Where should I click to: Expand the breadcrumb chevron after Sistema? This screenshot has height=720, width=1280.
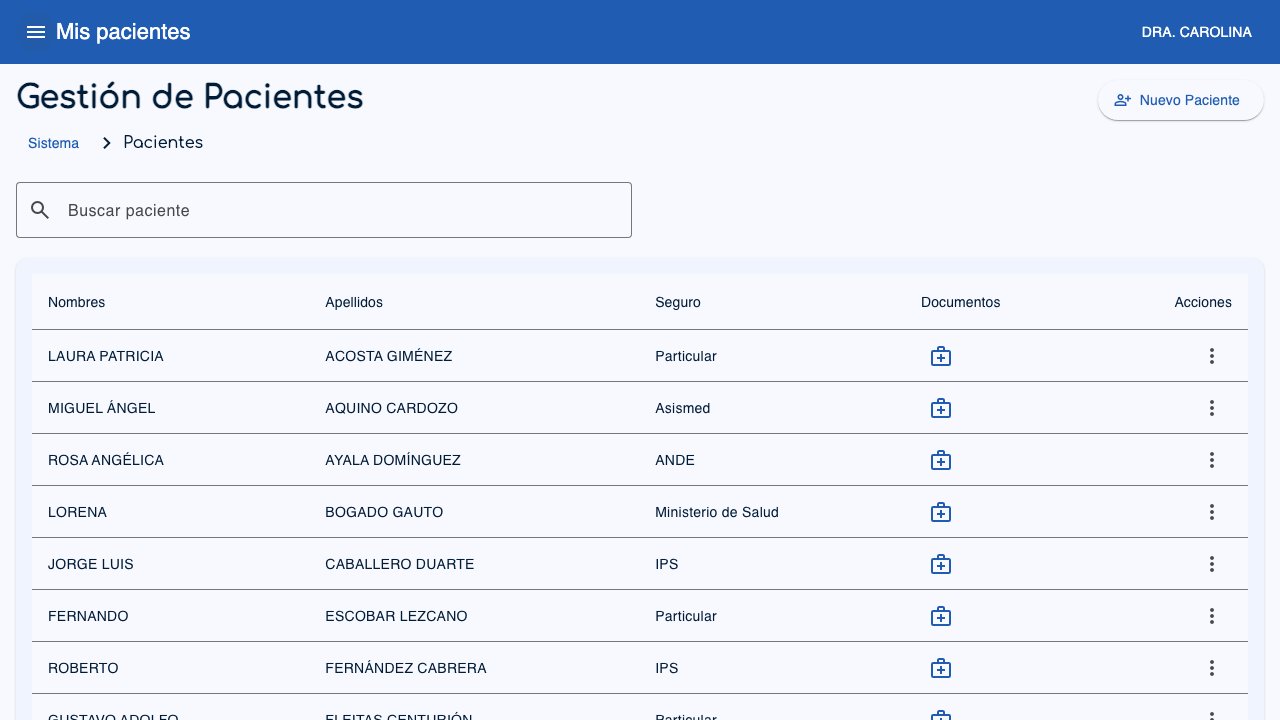[106, 143]
